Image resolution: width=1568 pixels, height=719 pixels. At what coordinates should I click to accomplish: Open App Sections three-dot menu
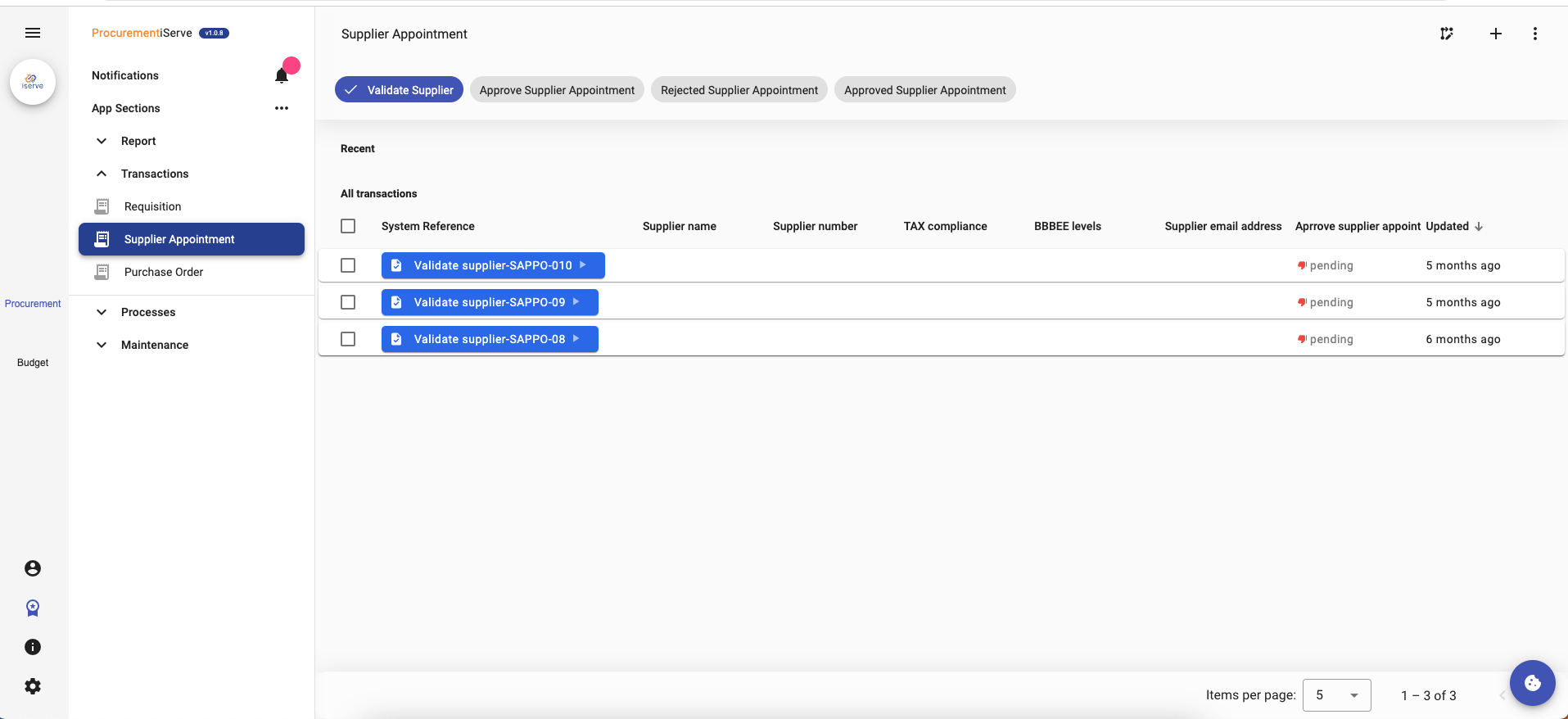(282, 108)
